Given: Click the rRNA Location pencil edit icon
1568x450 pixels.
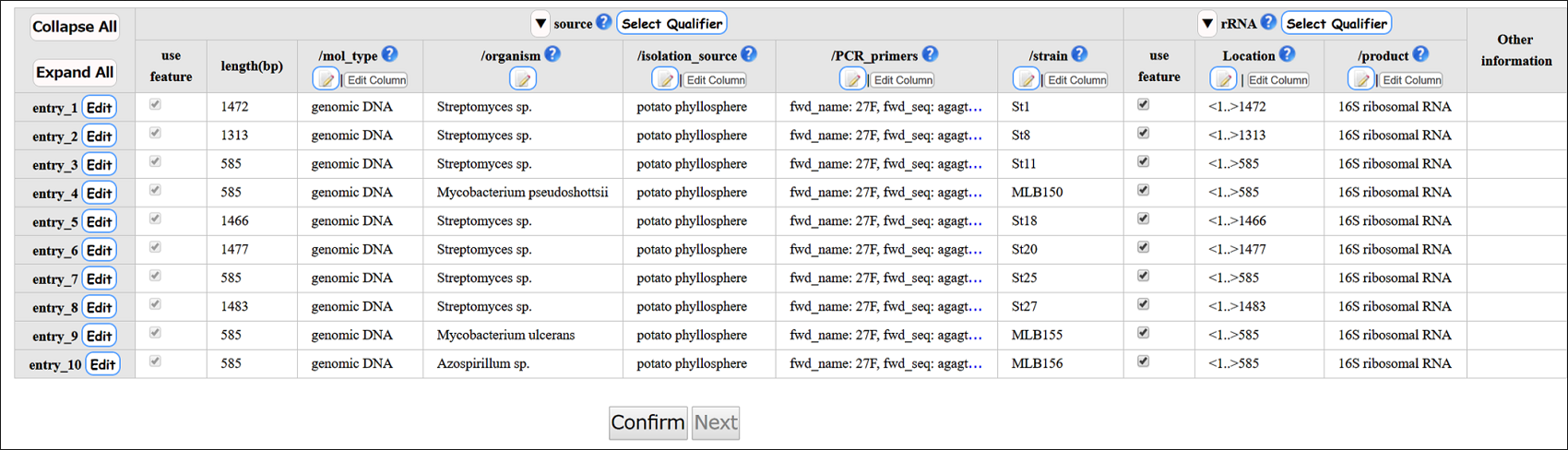Looking at the screenshot, I should tap(1223, 79).
